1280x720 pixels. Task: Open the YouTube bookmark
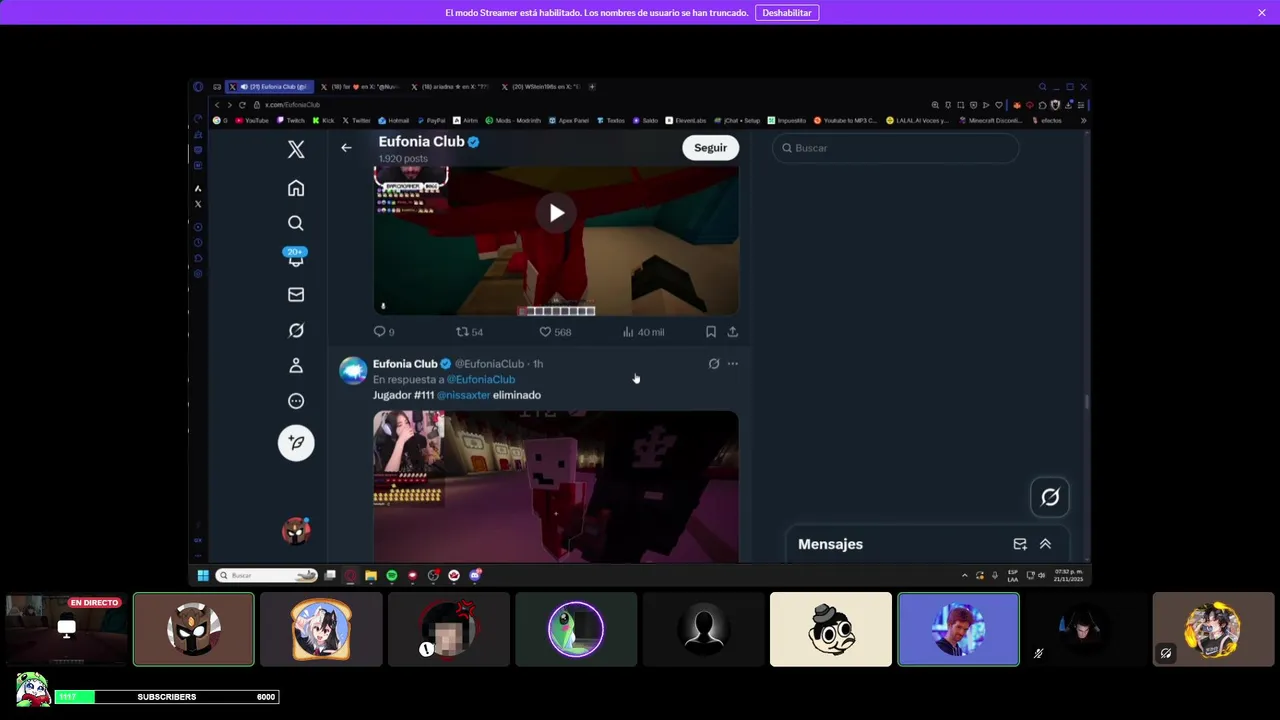[252, 121]
